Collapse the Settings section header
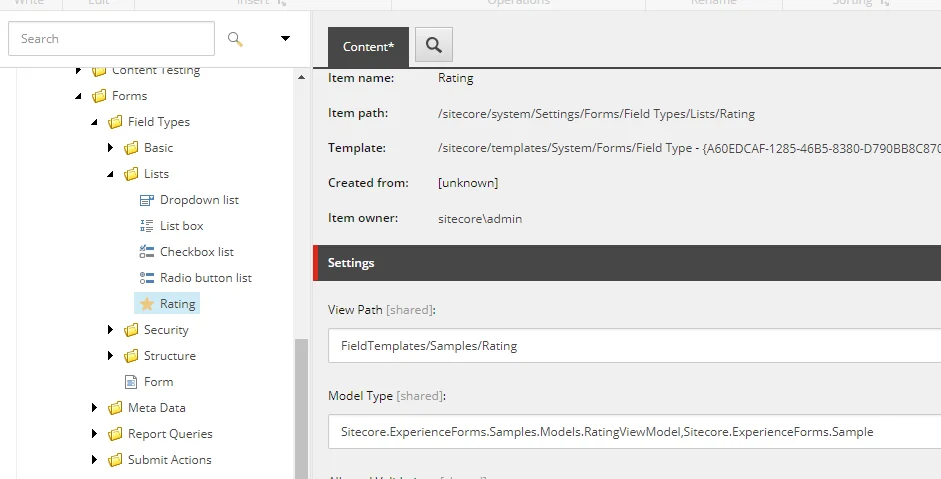941x479 pixels. [x=627, y=263]
